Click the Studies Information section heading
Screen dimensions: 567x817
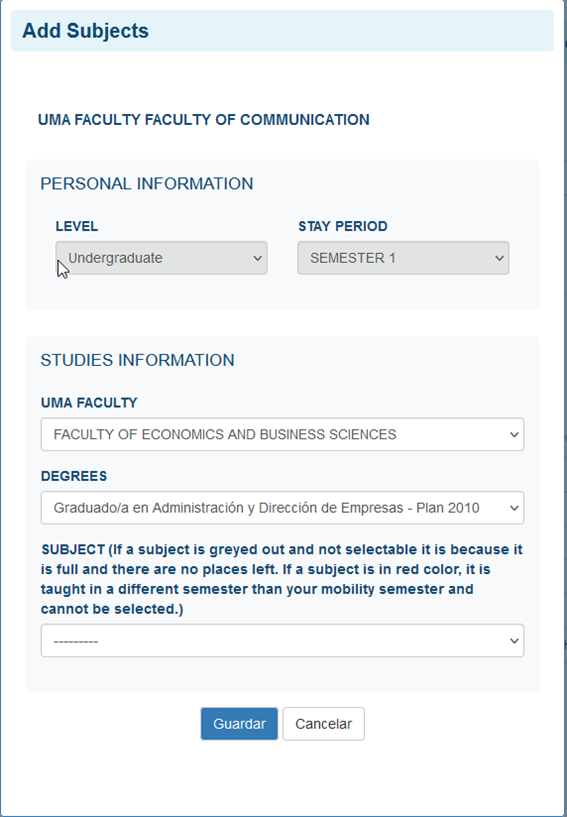[138, 360]
